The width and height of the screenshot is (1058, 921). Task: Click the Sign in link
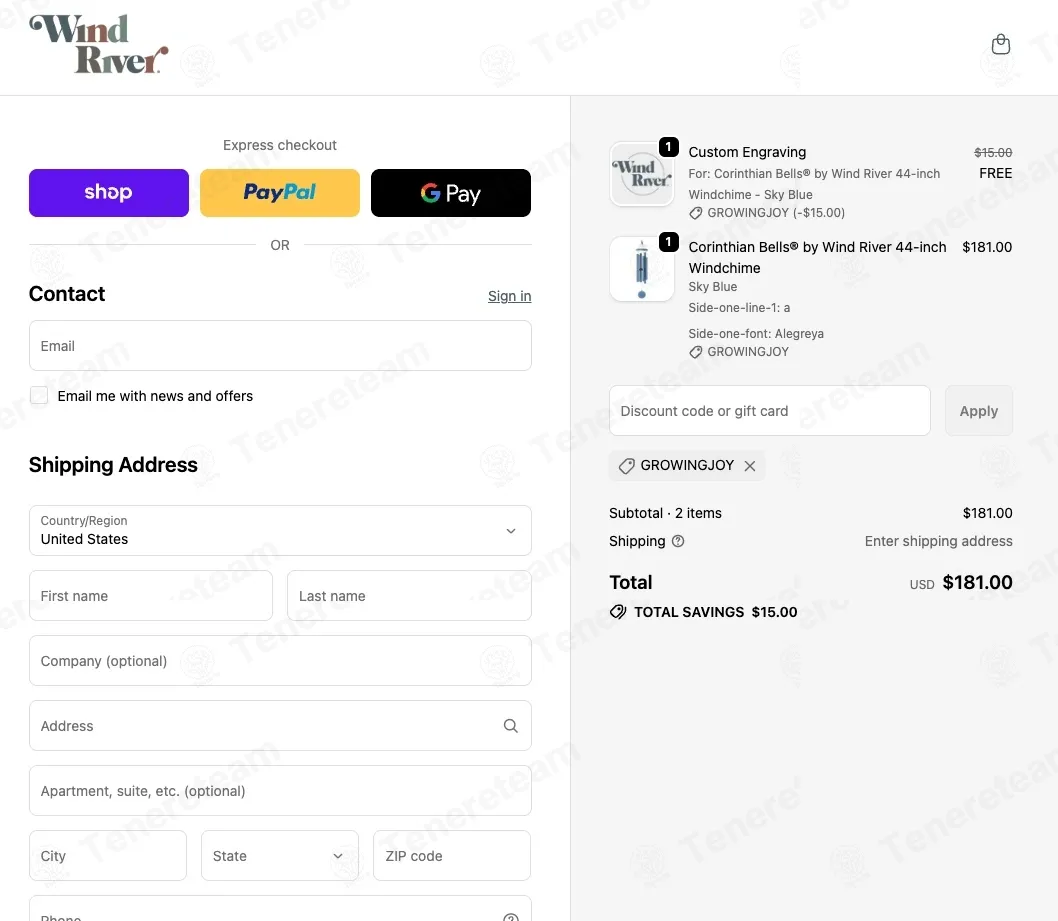[509, 296]
